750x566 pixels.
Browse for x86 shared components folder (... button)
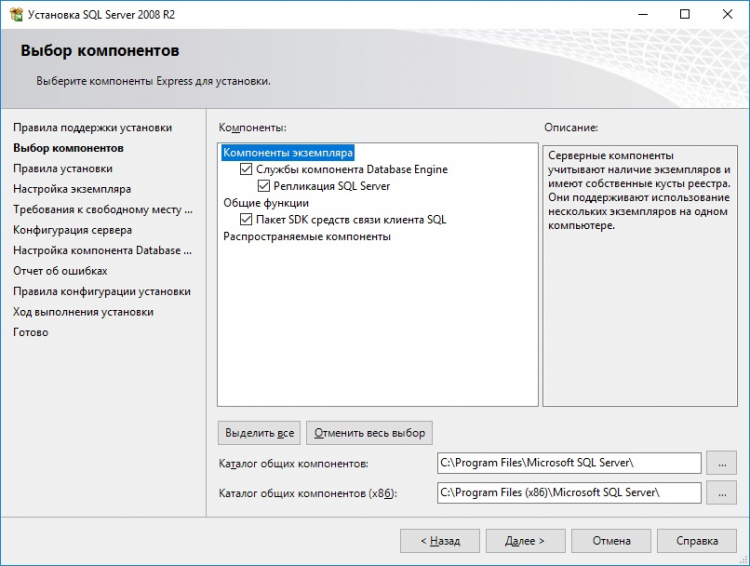[x=722, y=493]
